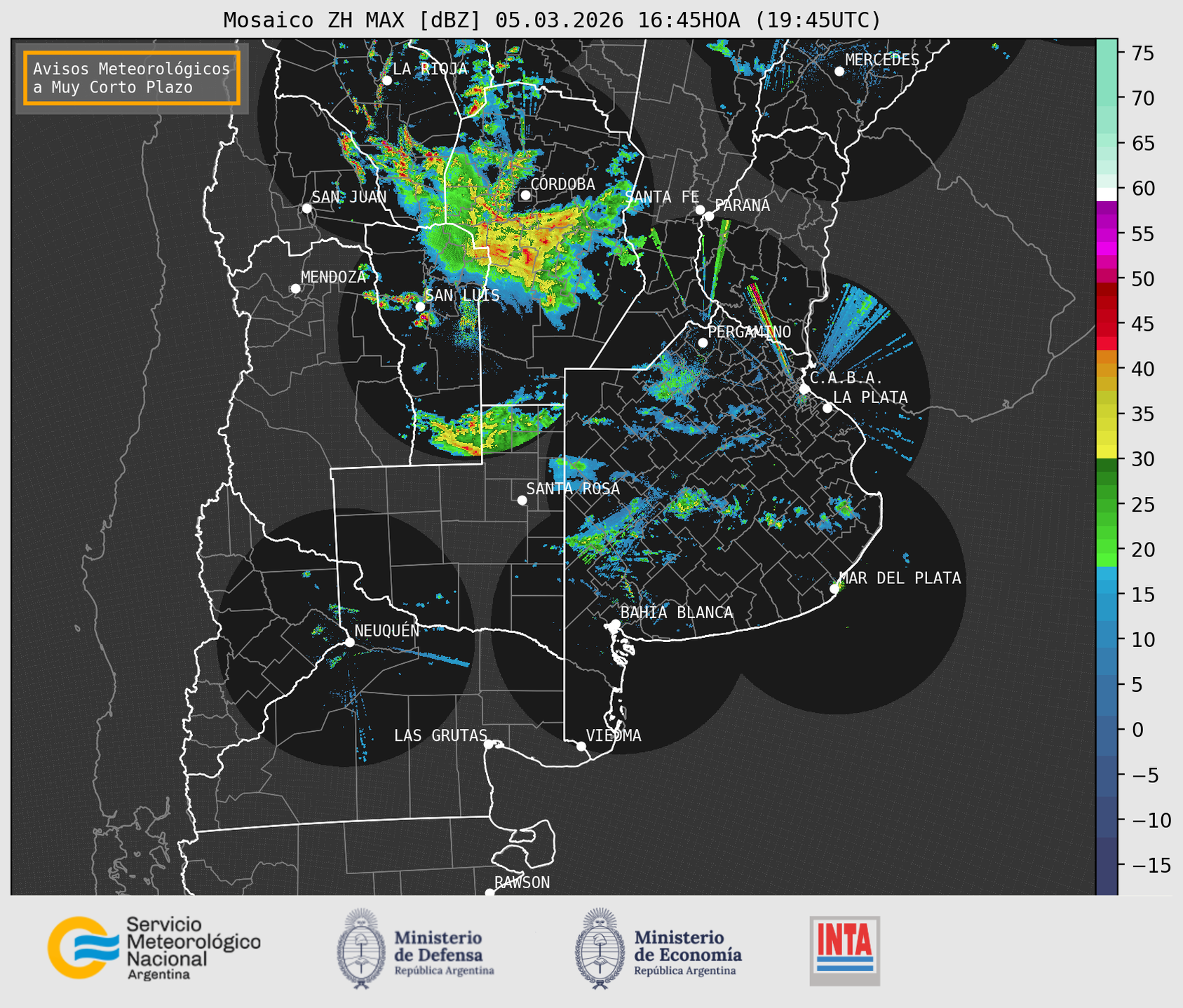Click the VIEDMA label
Screen dimensions: 1183x1008
pos(614,735)
